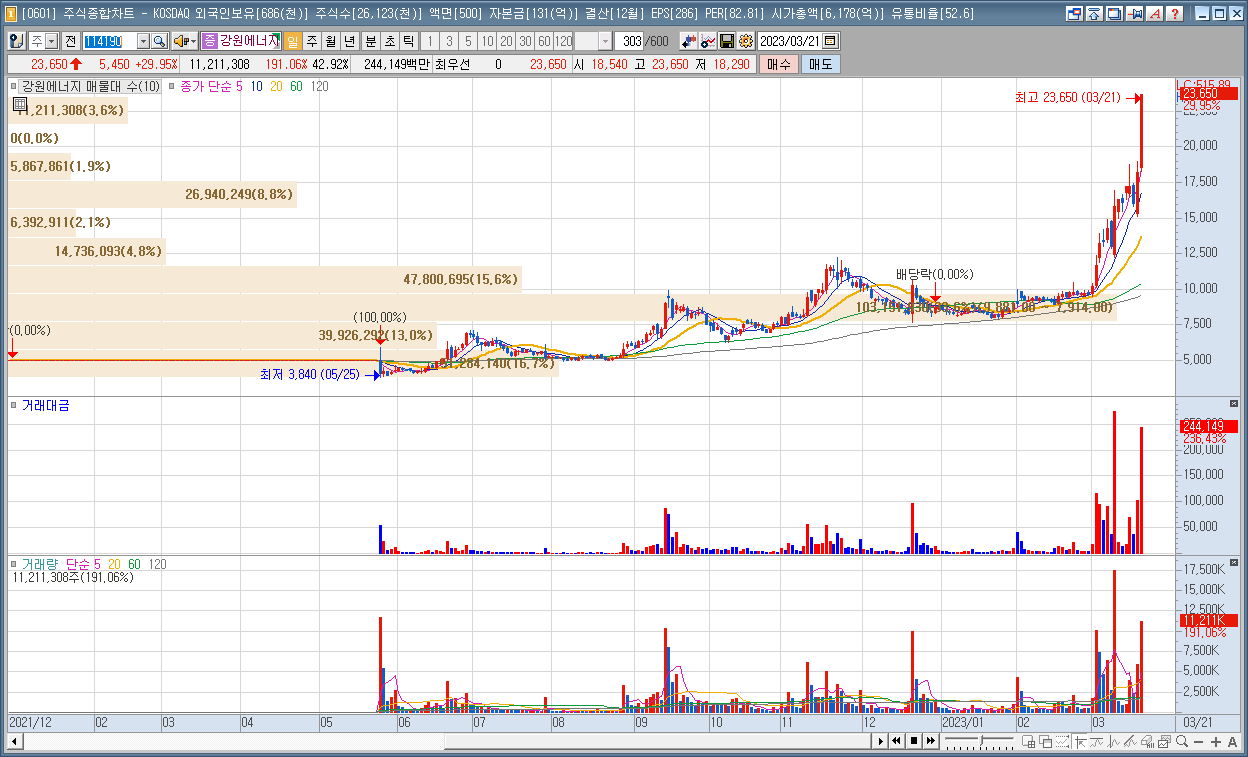Click the zoom slider handle in bottom toolbar
This screenshot has width=1248, height=757.
(982, 740)
